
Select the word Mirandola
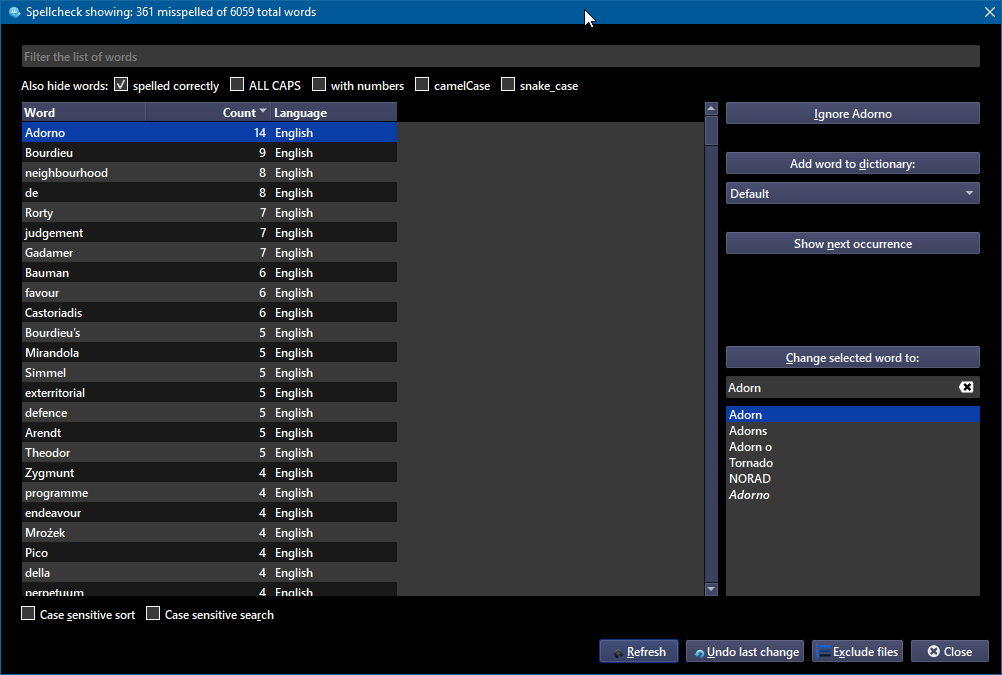point(210,352)
